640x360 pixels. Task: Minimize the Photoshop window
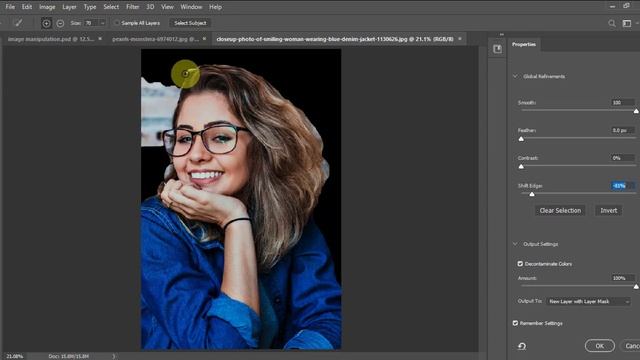tap(612, 6)
